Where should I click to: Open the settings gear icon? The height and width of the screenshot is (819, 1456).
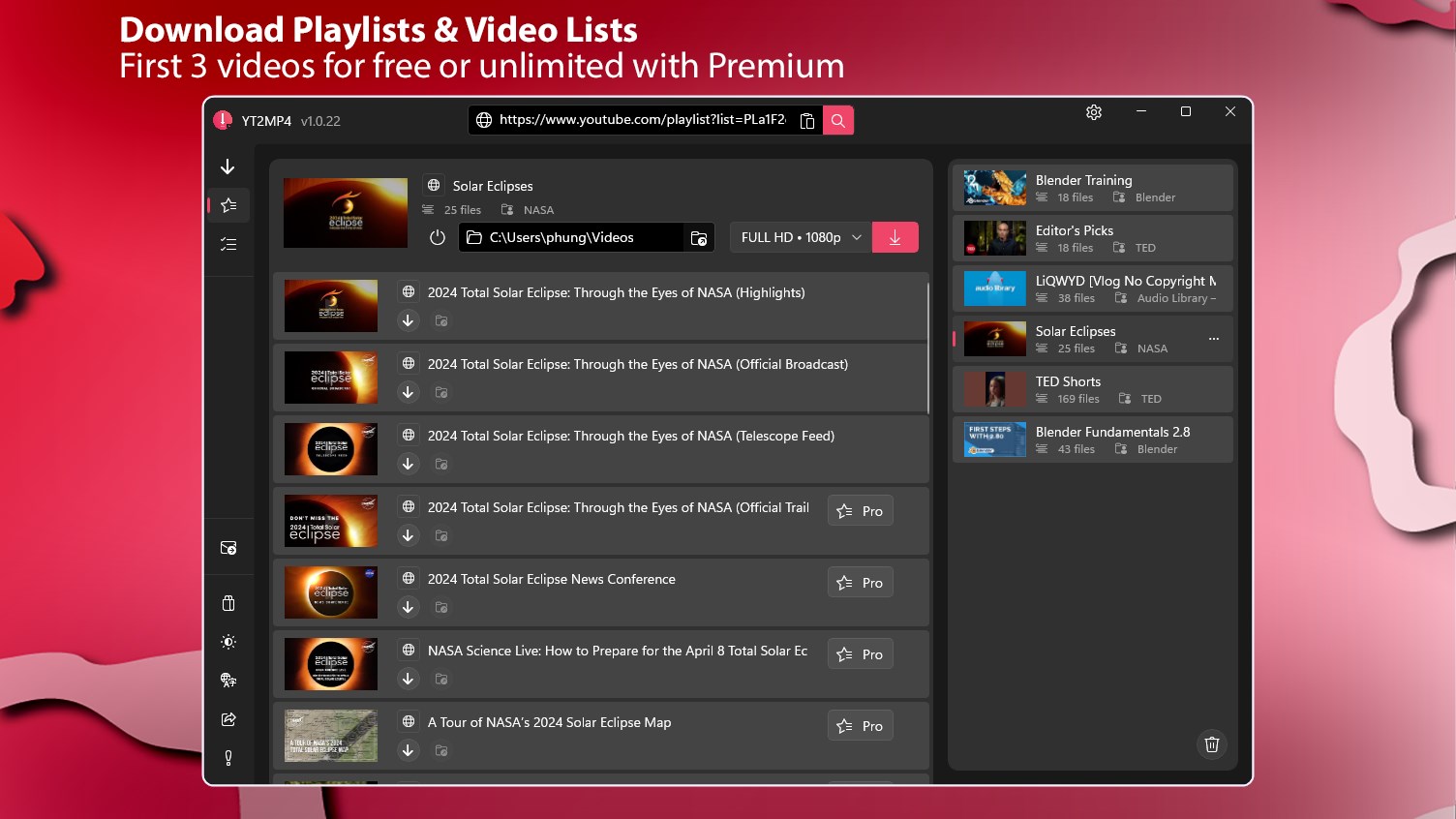[1094, 112]
